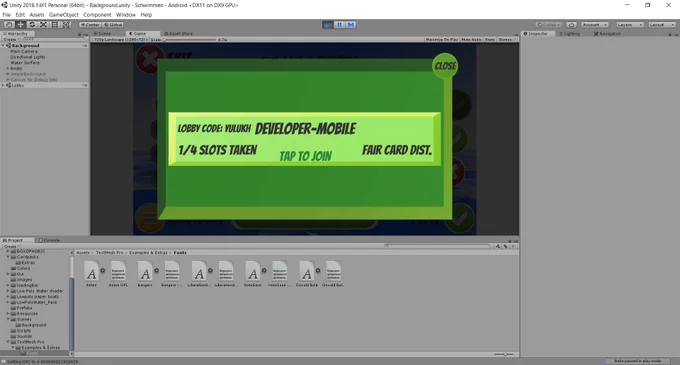
Task: Switch to the Navigation tab
Action: click(607, 33)
